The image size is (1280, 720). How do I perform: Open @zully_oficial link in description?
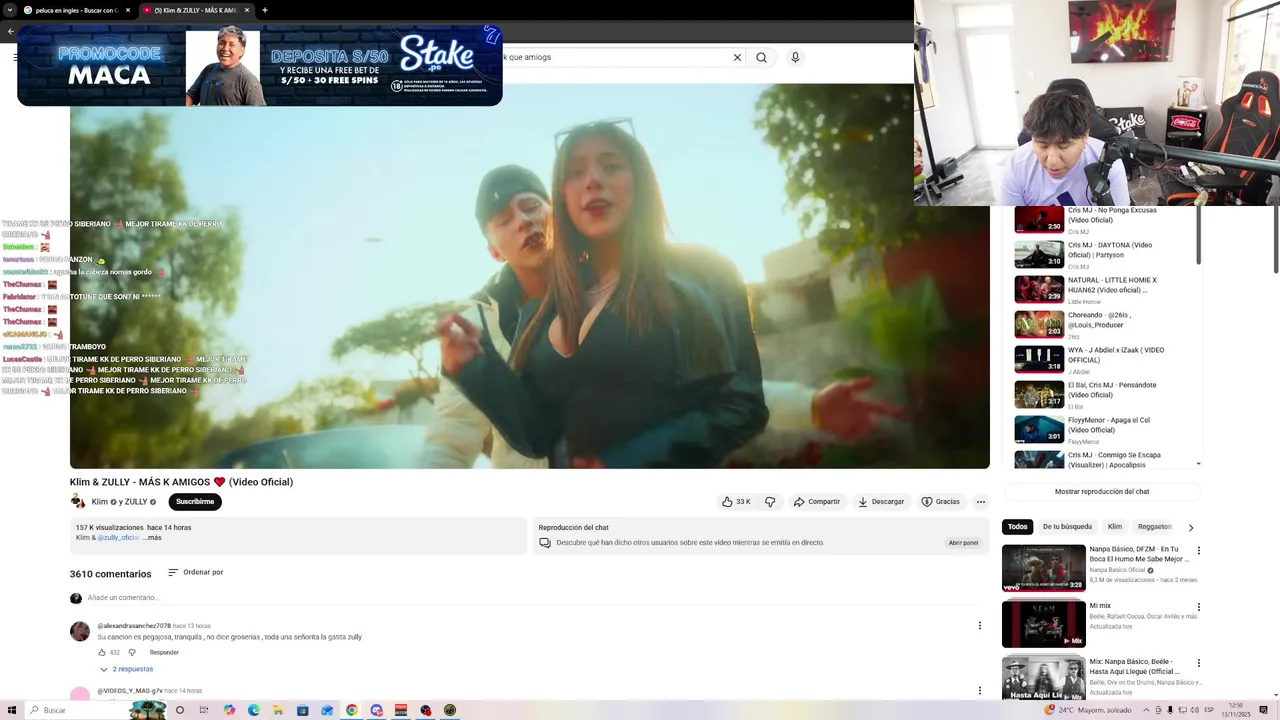[x=119, y=538]
